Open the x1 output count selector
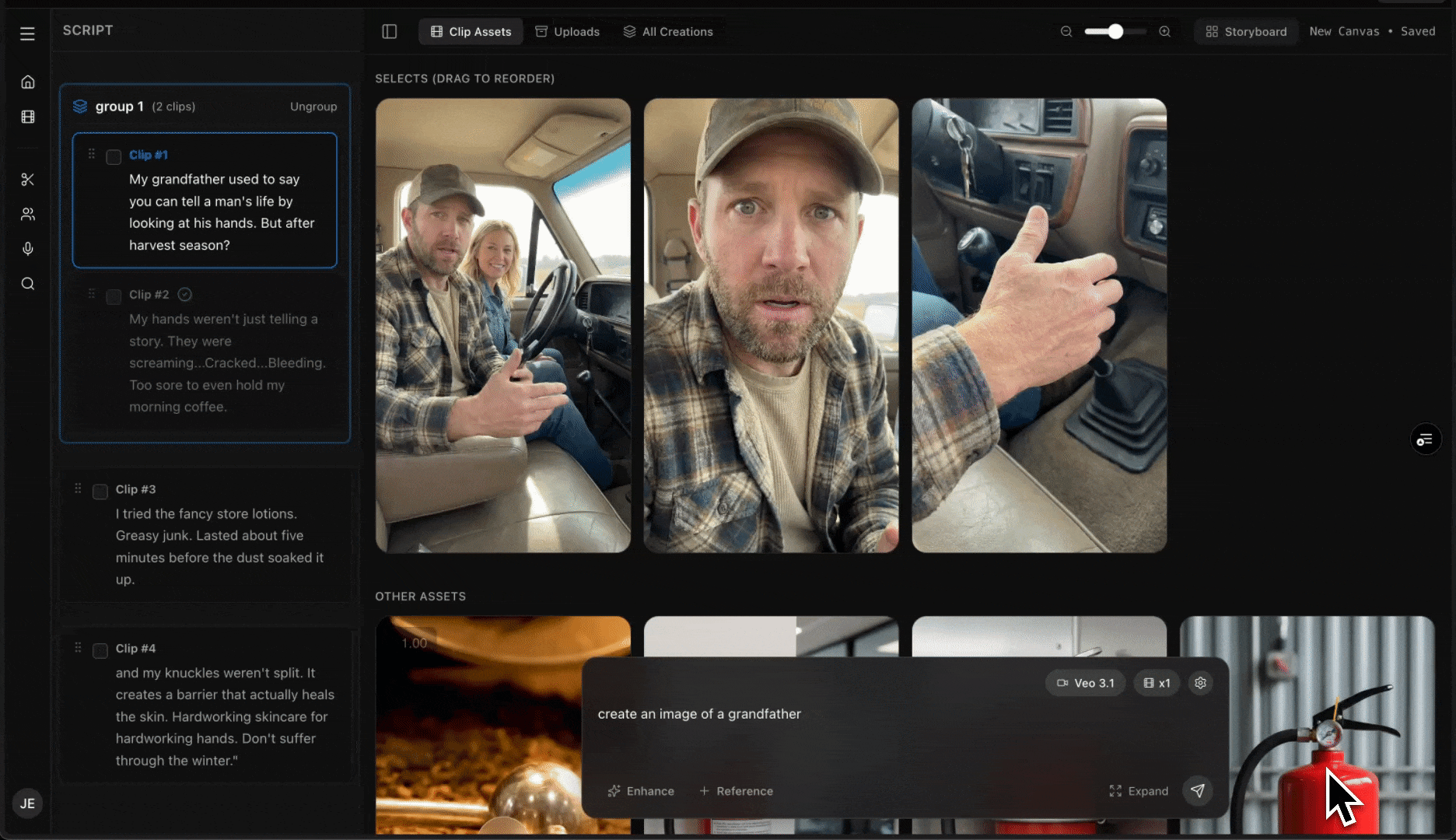1456x840 pixels. (x=1157, y=683)
